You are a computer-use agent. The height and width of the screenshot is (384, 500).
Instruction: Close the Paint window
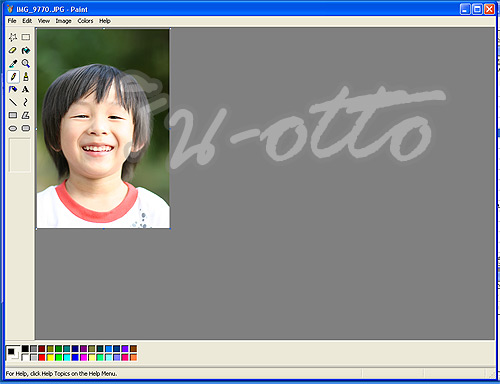[489, 9]
